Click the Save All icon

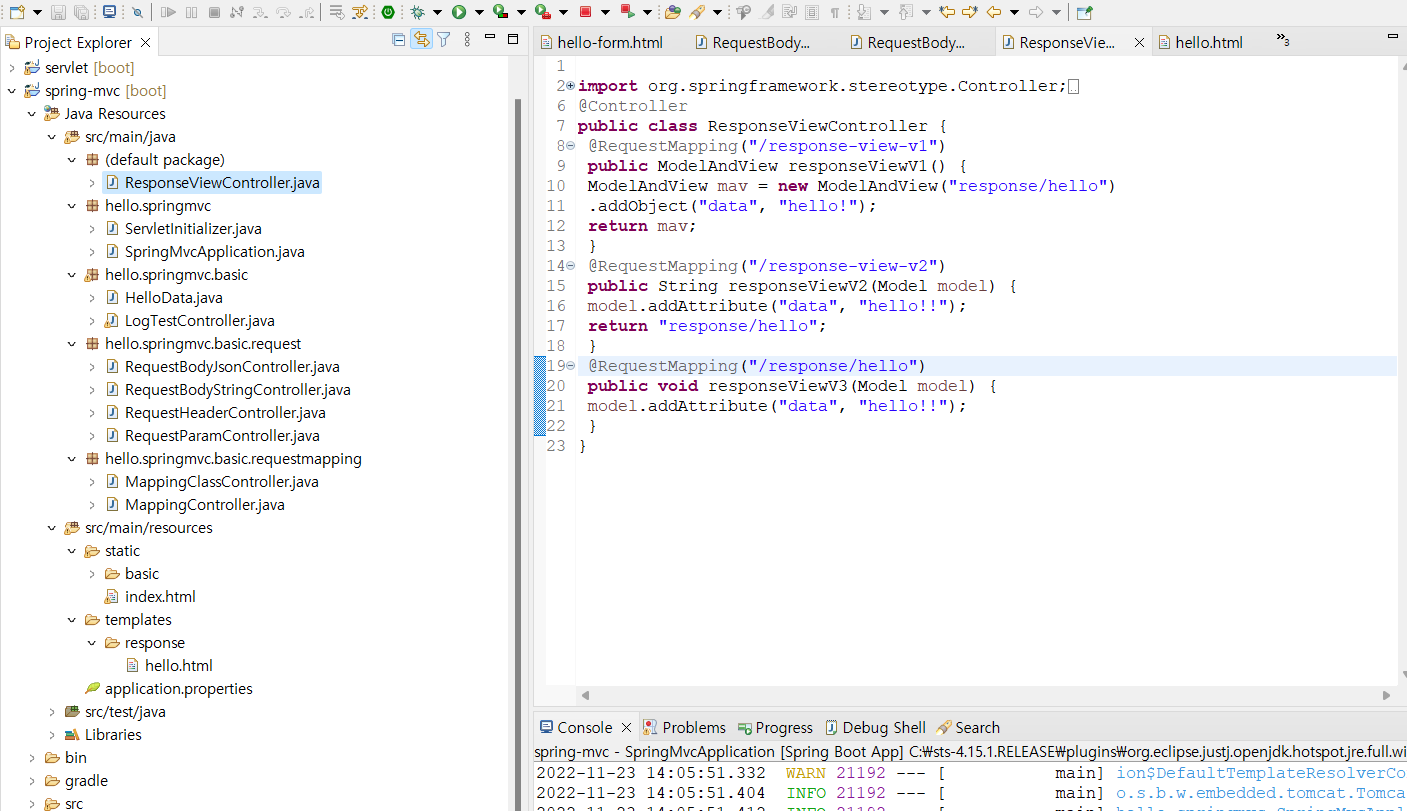point(80,12)
